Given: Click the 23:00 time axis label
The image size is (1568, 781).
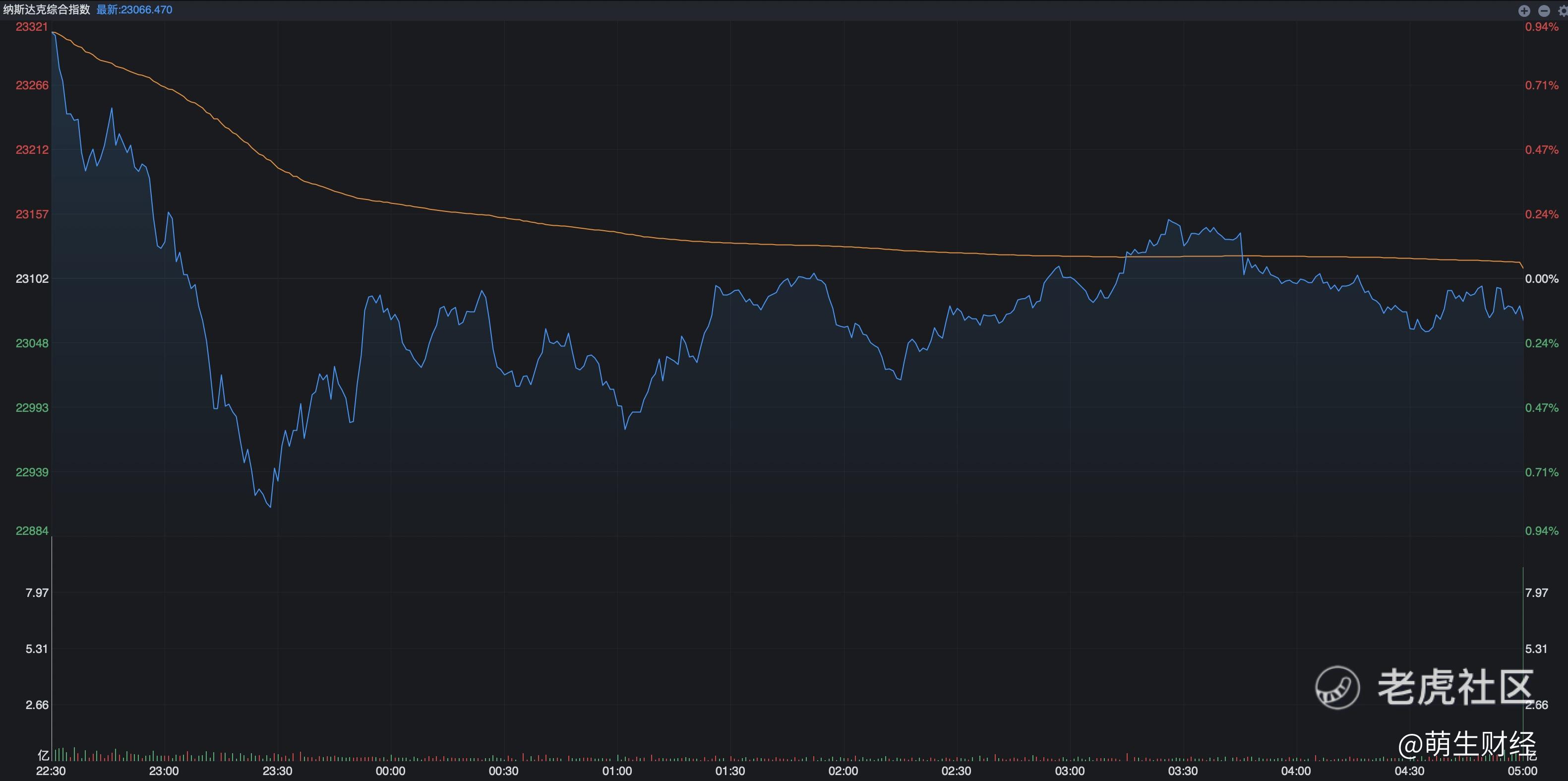Looking at the screenshot, I should [164, 771].
